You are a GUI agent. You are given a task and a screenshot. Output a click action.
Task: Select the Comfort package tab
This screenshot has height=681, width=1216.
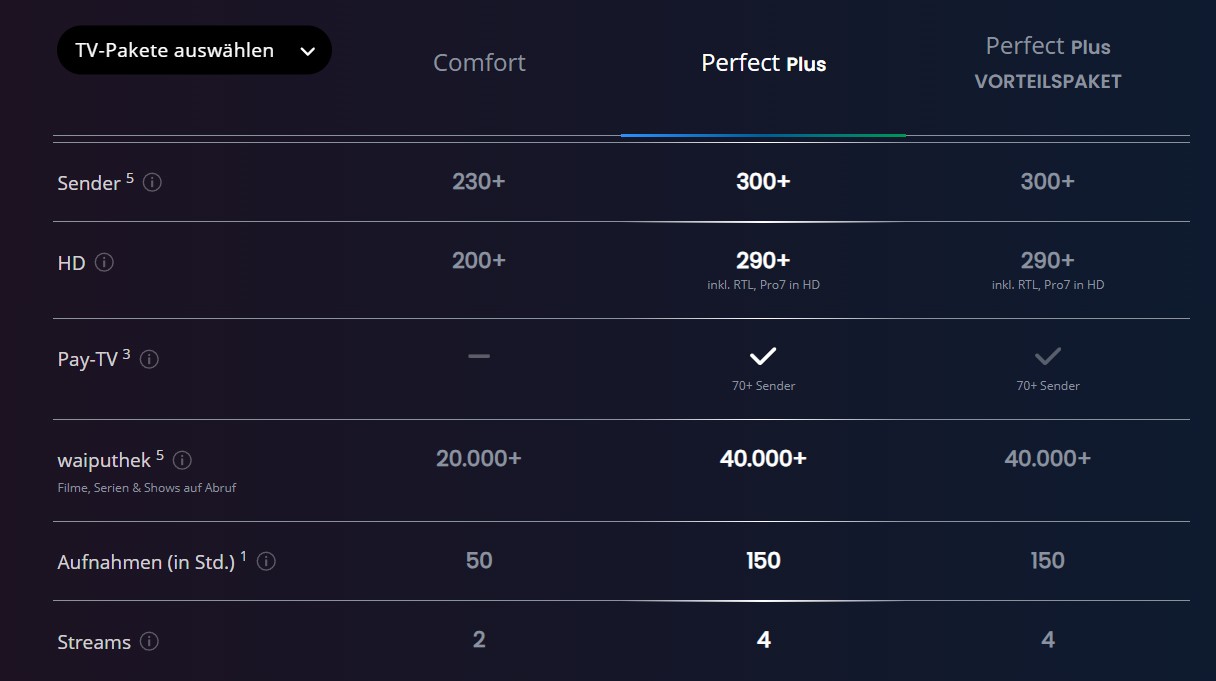point(479,63)
